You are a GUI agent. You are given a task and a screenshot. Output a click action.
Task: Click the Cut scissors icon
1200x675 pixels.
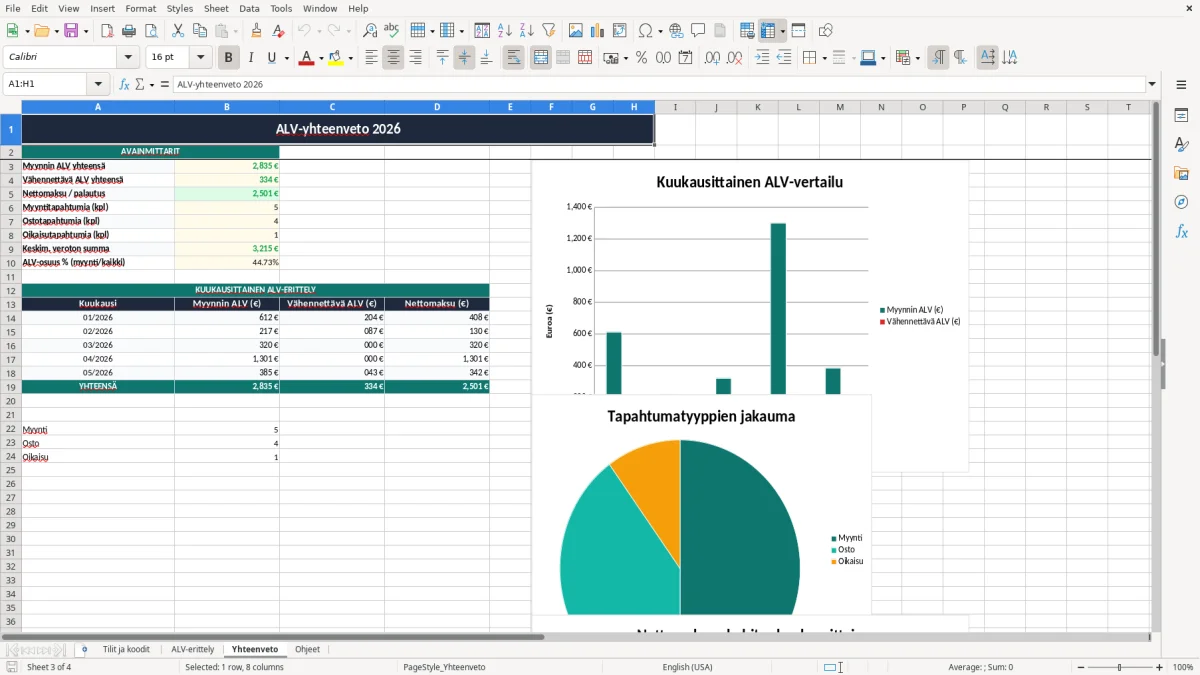tap(178, 31)
